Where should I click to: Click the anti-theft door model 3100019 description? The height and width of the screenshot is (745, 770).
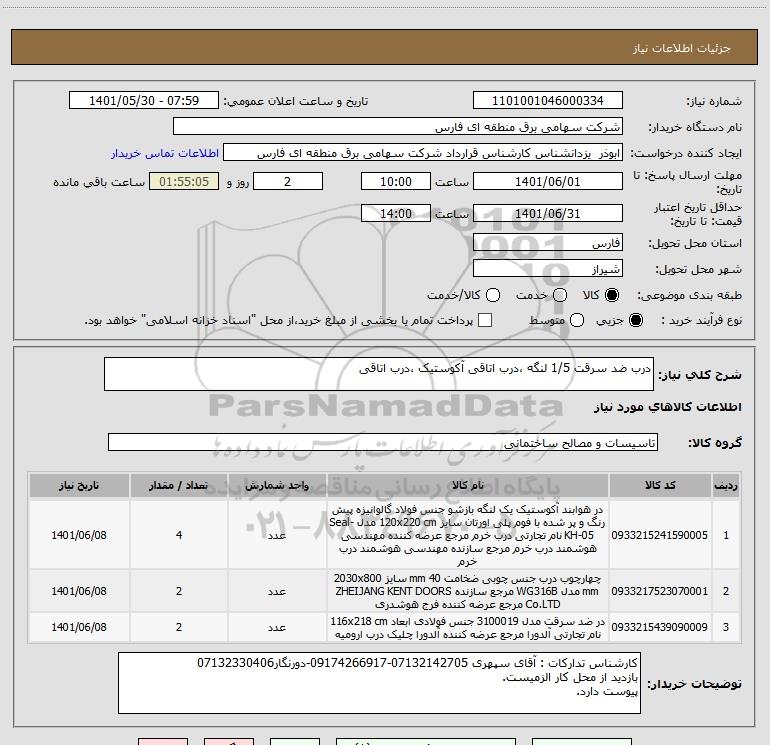click(468, 628)
